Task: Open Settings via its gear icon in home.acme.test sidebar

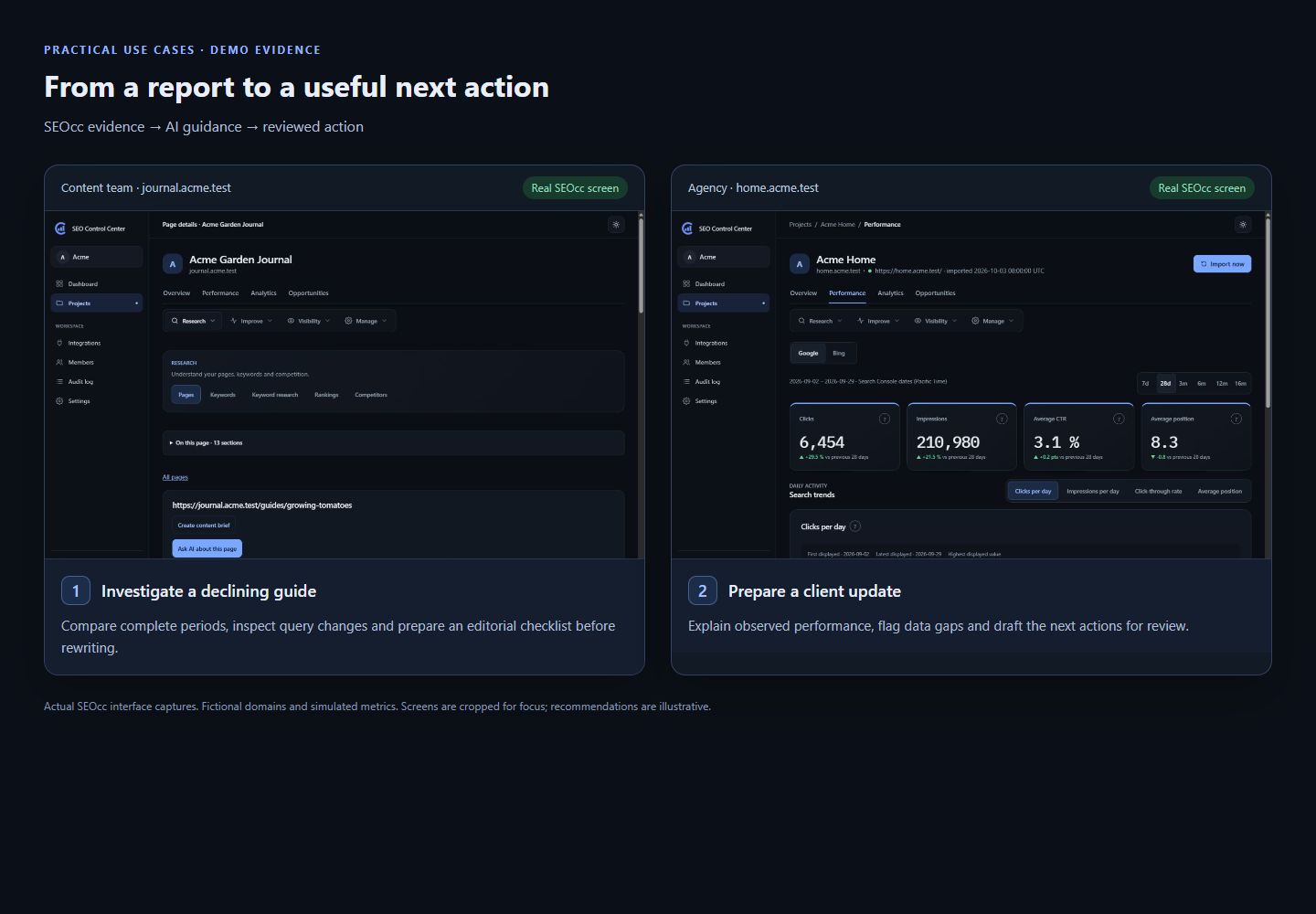Action: tap(686, 401)
